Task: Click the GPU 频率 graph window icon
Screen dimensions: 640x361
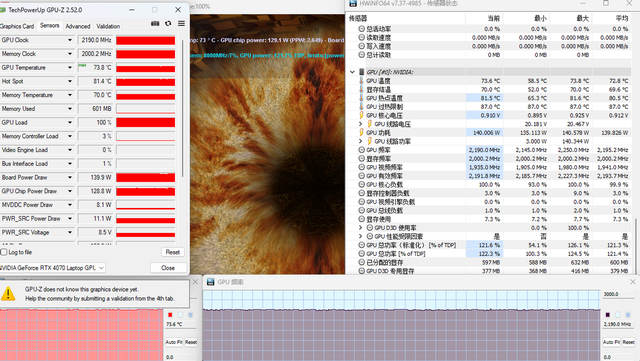Action: 211,282
